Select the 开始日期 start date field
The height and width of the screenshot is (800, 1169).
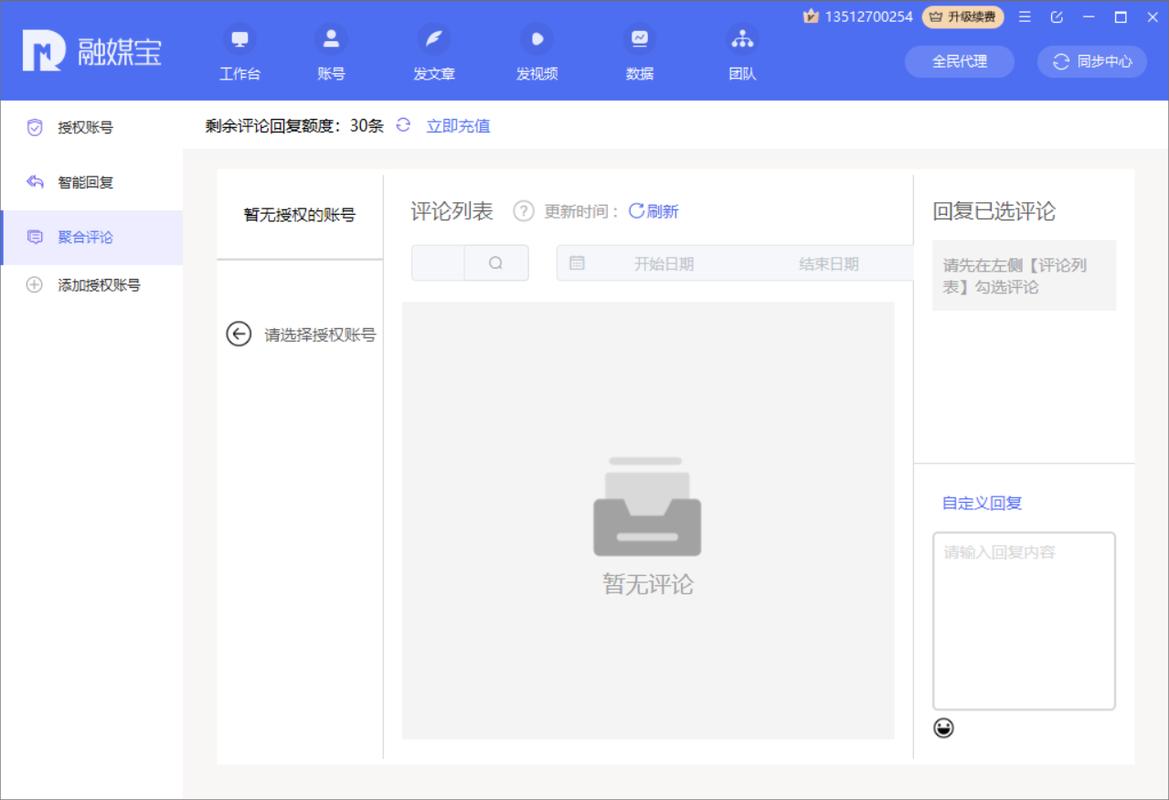[x=664, y=264]
